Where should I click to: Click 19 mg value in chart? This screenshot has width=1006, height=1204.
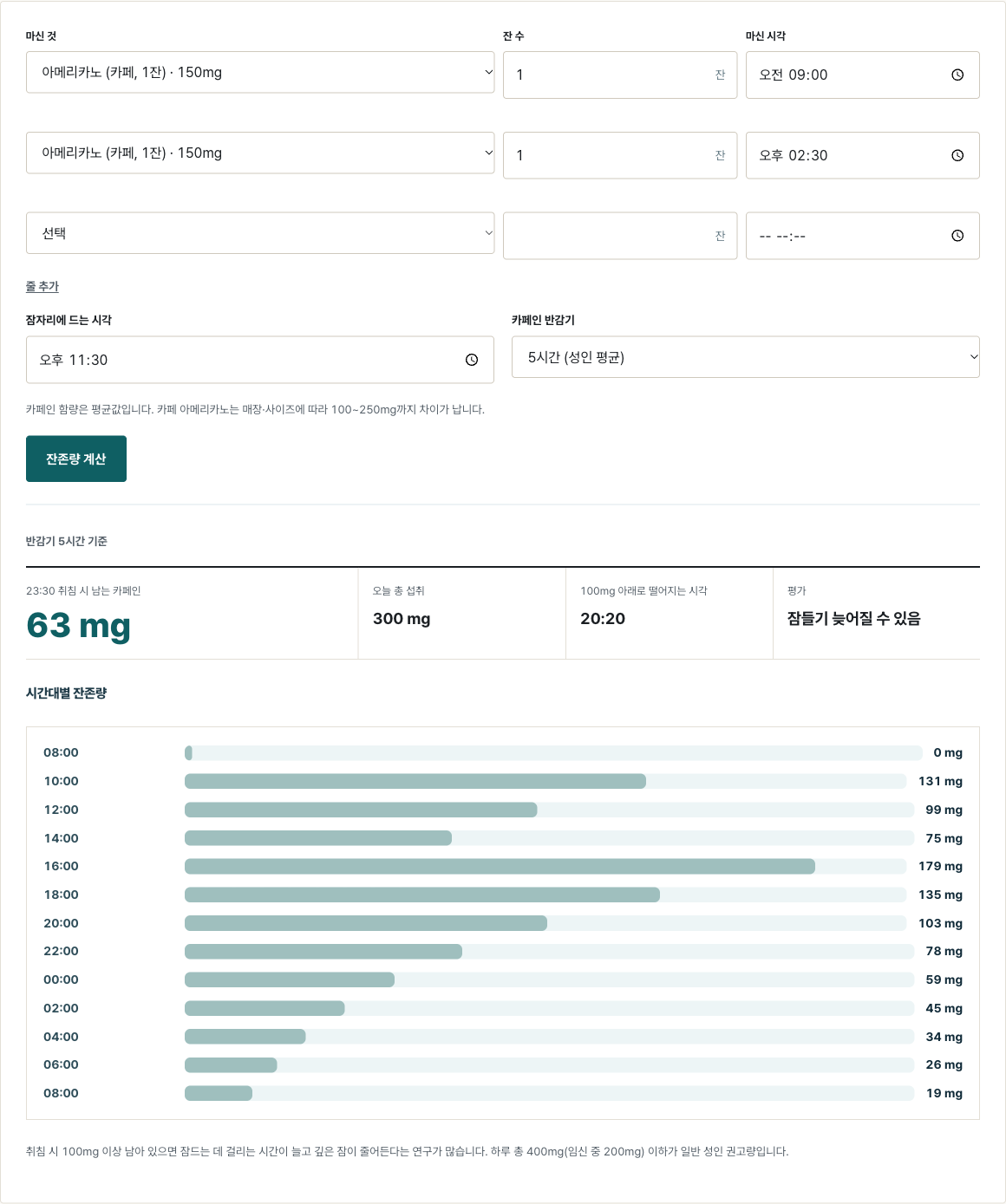(x=944, y=1093)
